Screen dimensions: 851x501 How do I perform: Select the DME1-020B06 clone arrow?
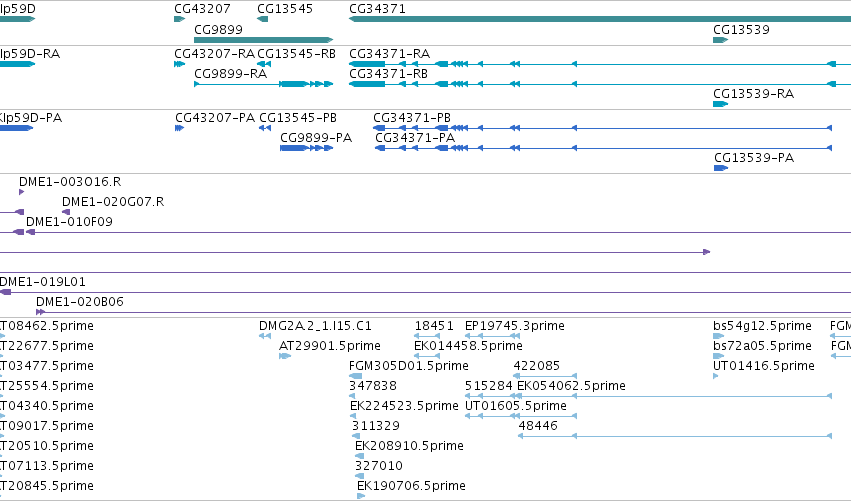click(40, 312)
